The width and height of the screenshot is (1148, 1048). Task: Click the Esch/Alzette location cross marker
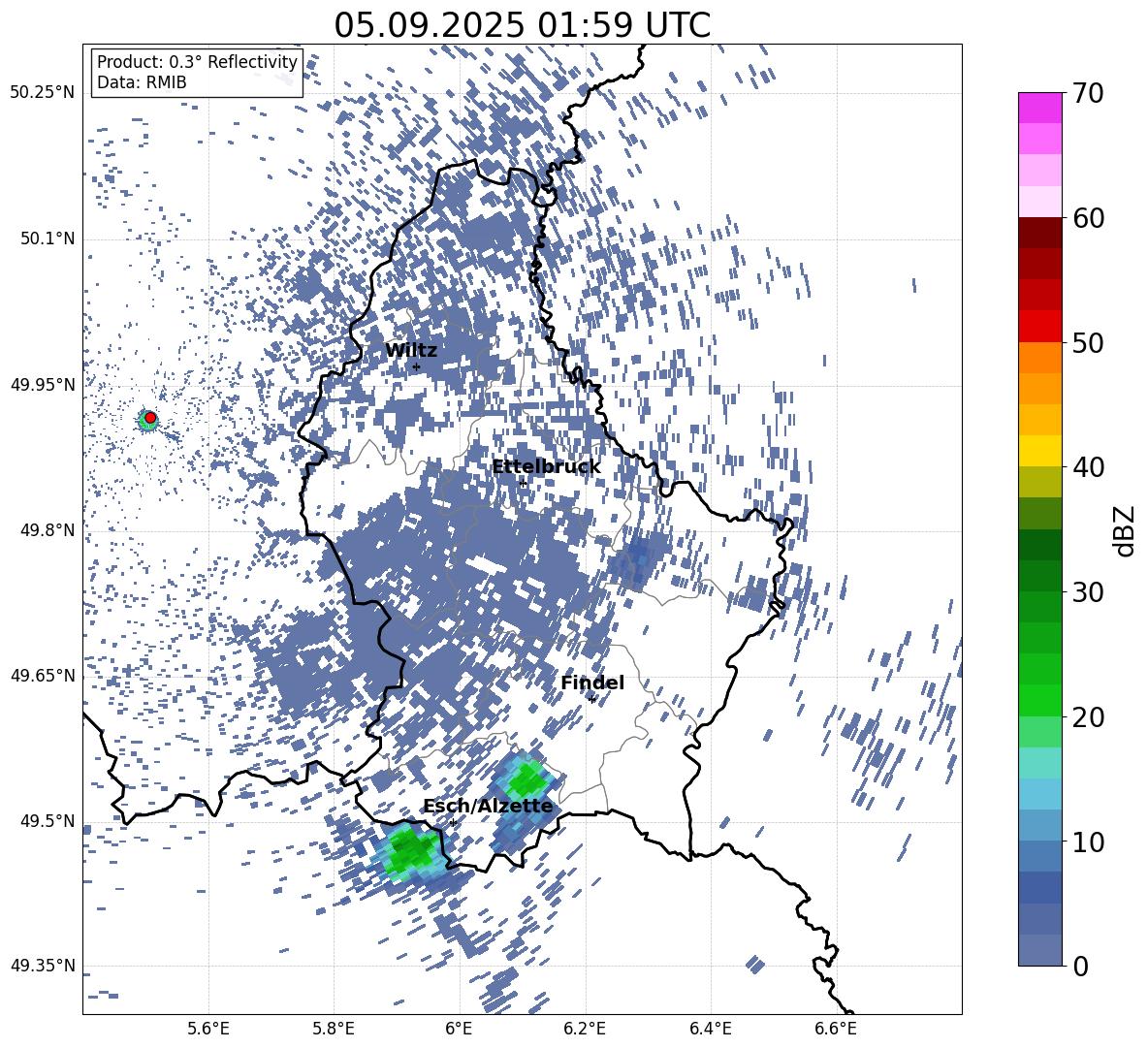[453, 822]
